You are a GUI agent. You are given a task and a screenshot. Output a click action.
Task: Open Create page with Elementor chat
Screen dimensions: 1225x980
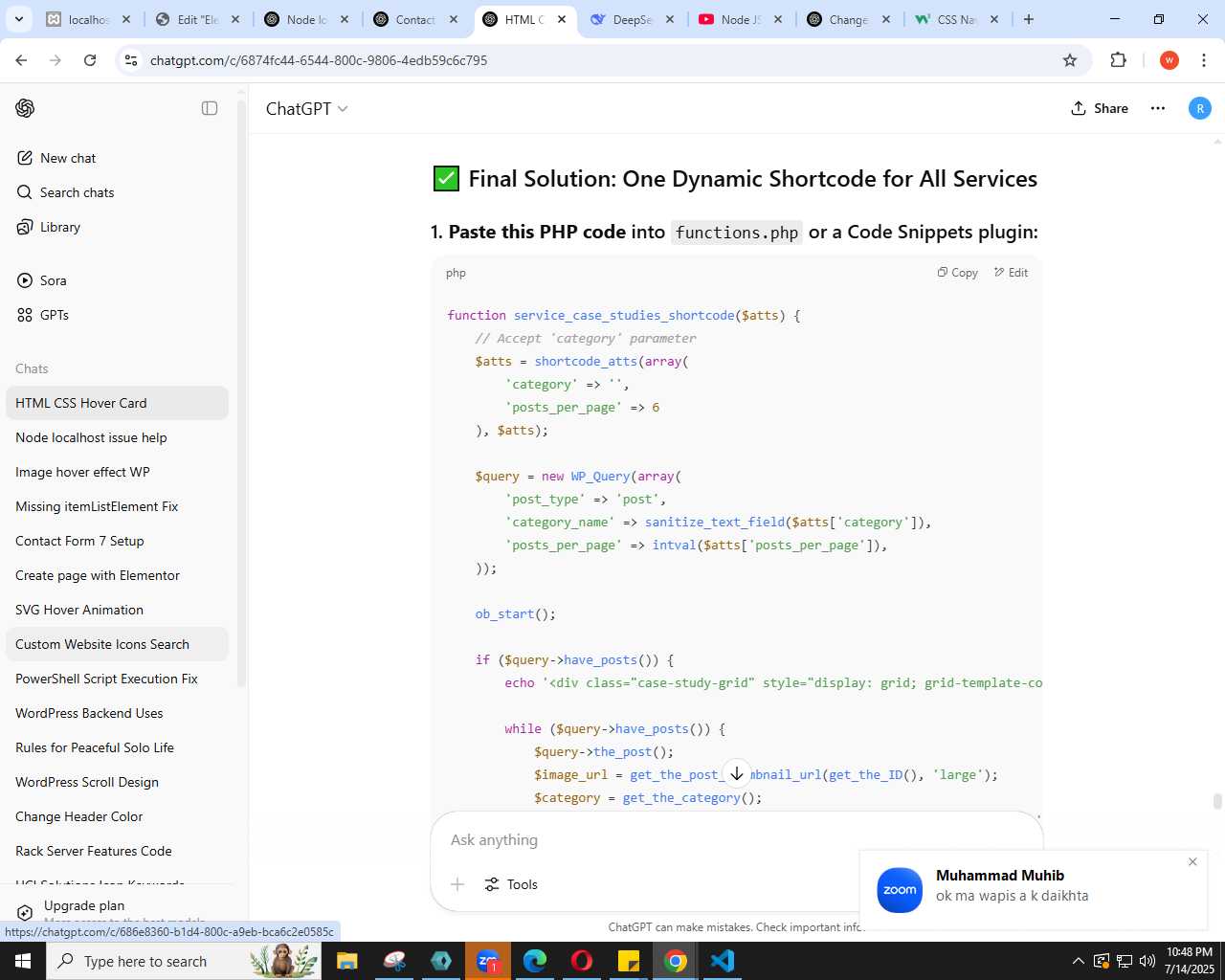tap(117, 575)
